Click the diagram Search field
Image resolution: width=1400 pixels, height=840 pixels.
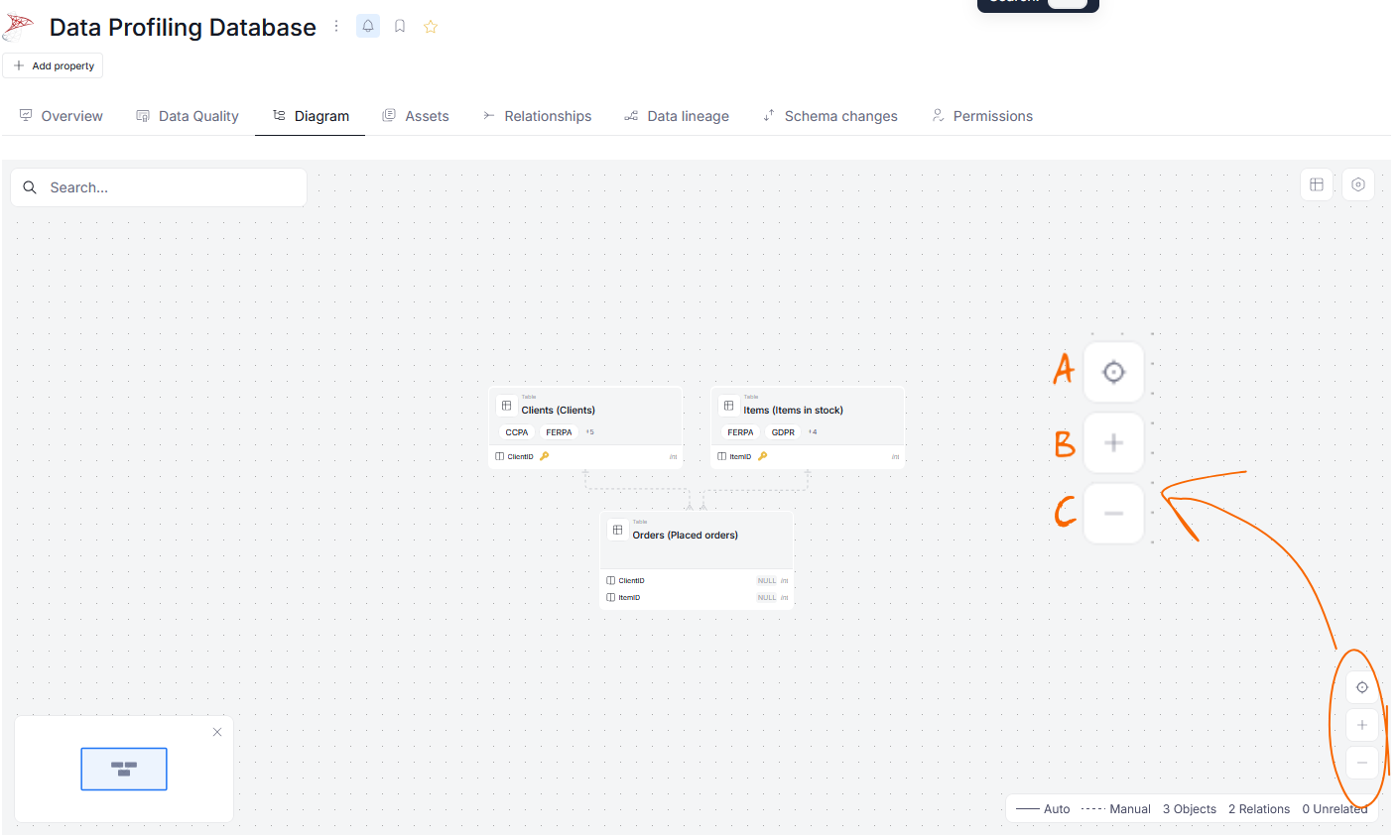159,187
